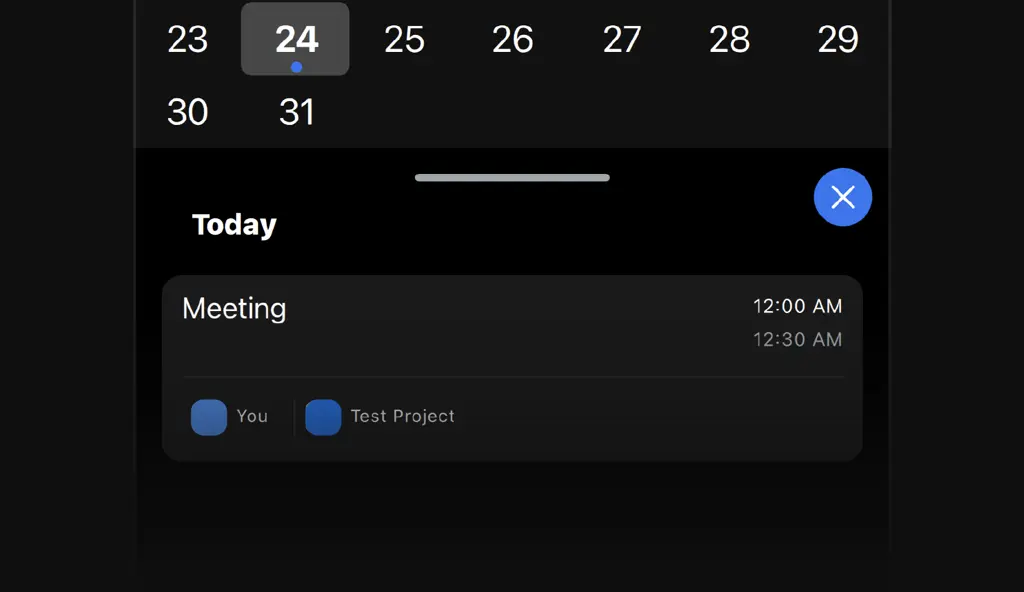Select date 31 in the calendar
The width and height of the screenshot is (1024, 592).
(297, 112)
